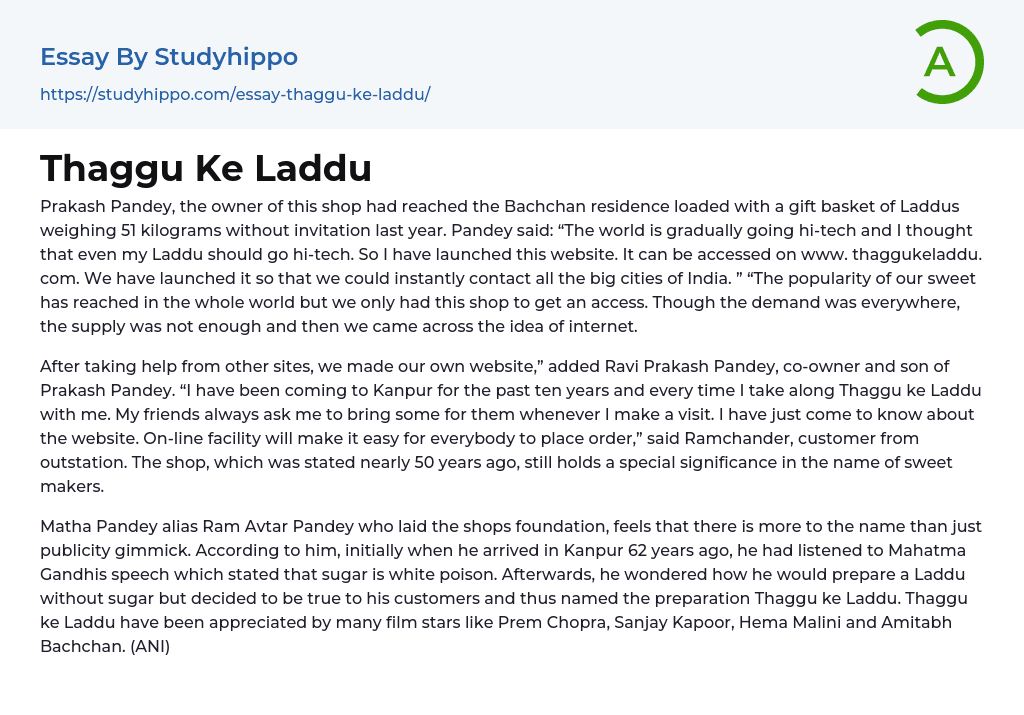Open the studyhippo.com essay URL link
Viewport: 1024px width, 715px height.
click(x=235, y=95)
